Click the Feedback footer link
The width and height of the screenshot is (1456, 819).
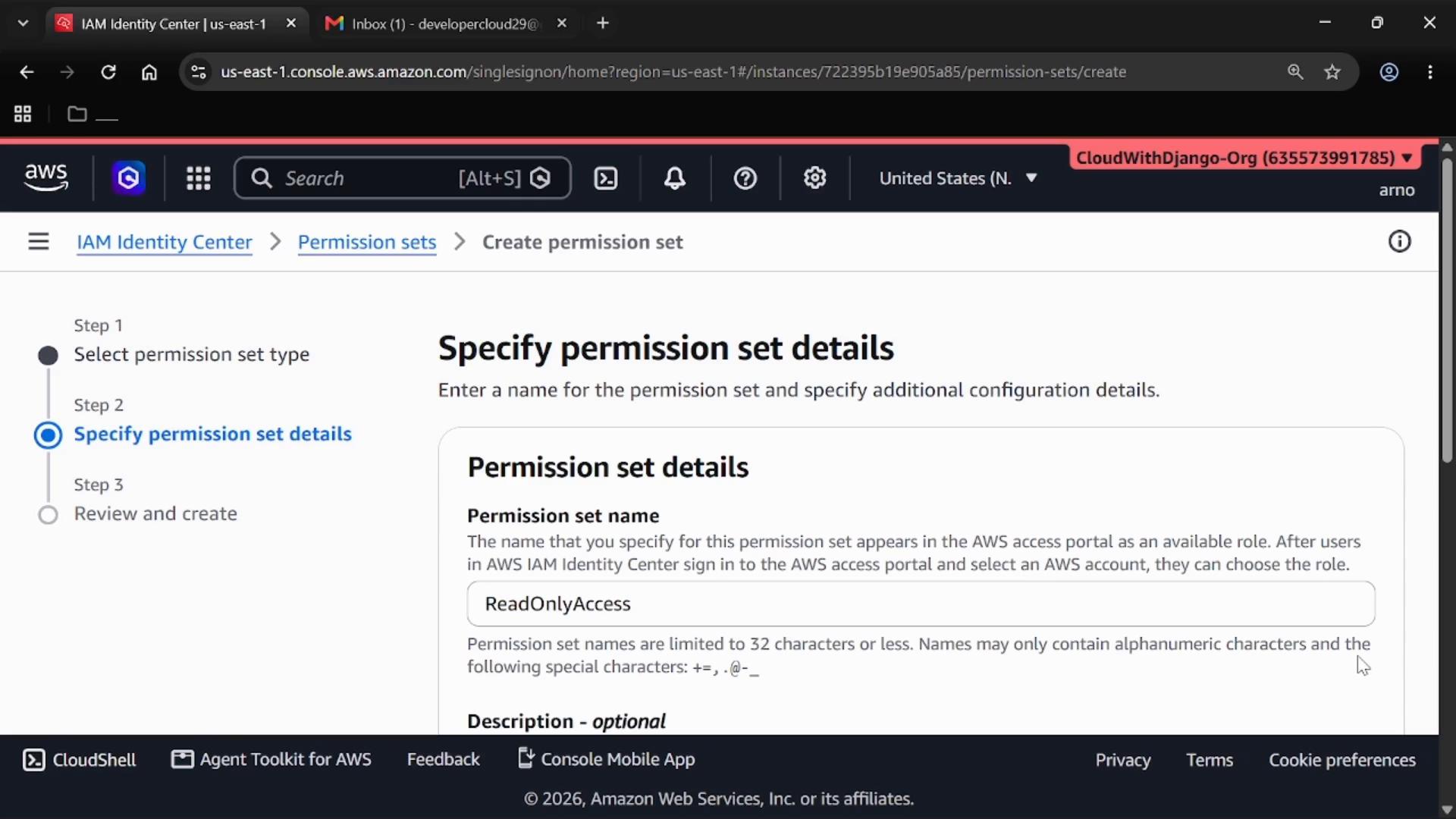[444, 760]
